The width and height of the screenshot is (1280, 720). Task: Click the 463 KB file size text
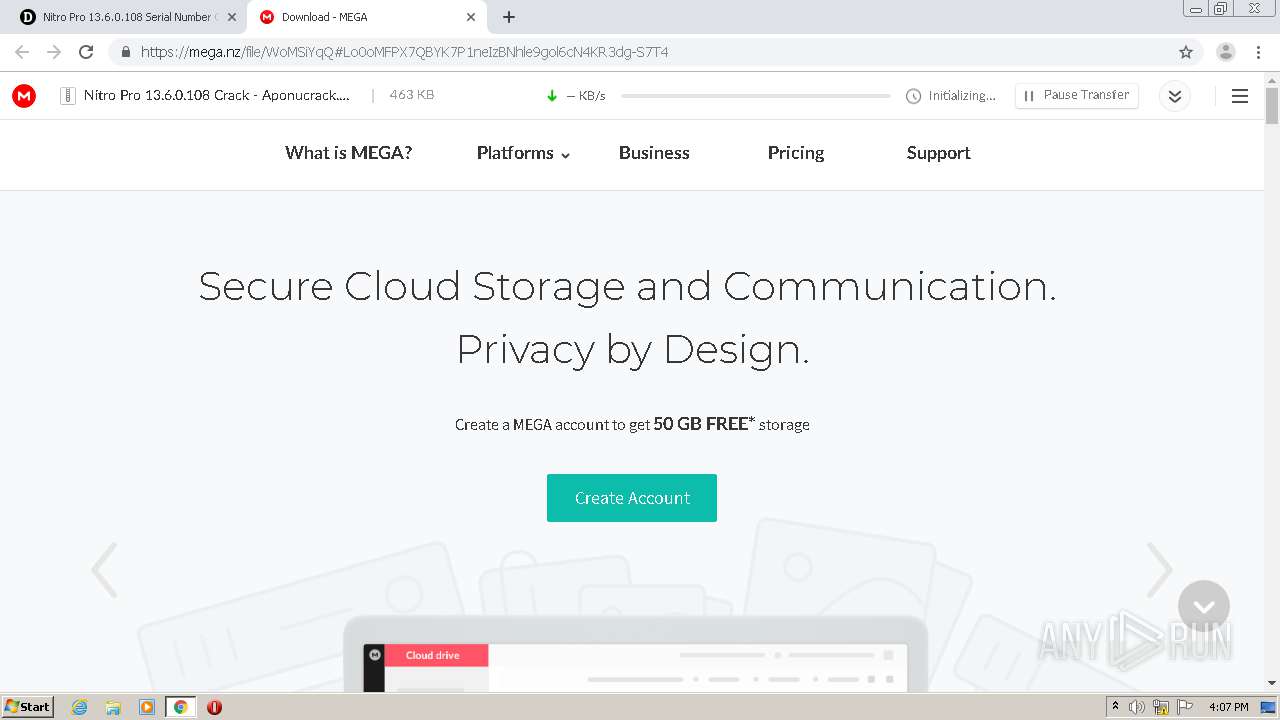pos(411,95)
